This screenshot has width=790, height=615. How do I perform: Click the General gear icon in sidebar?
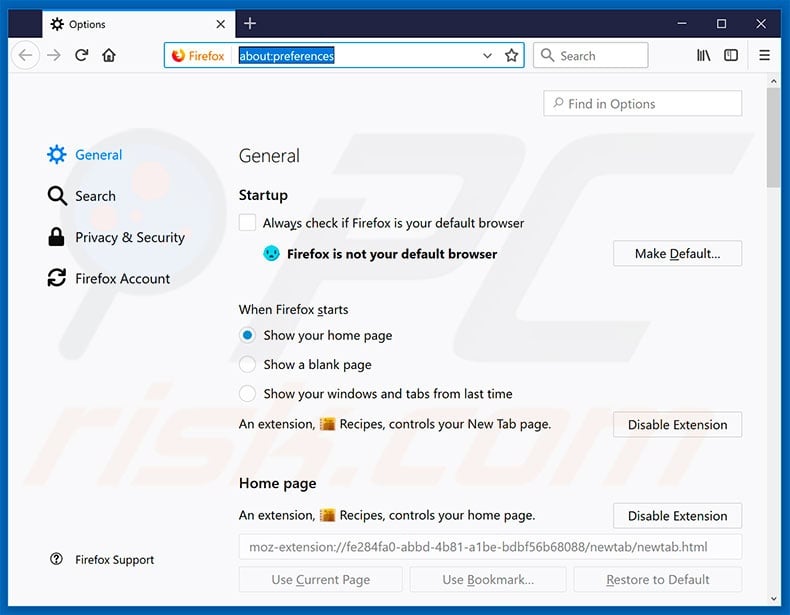[56, 155]
